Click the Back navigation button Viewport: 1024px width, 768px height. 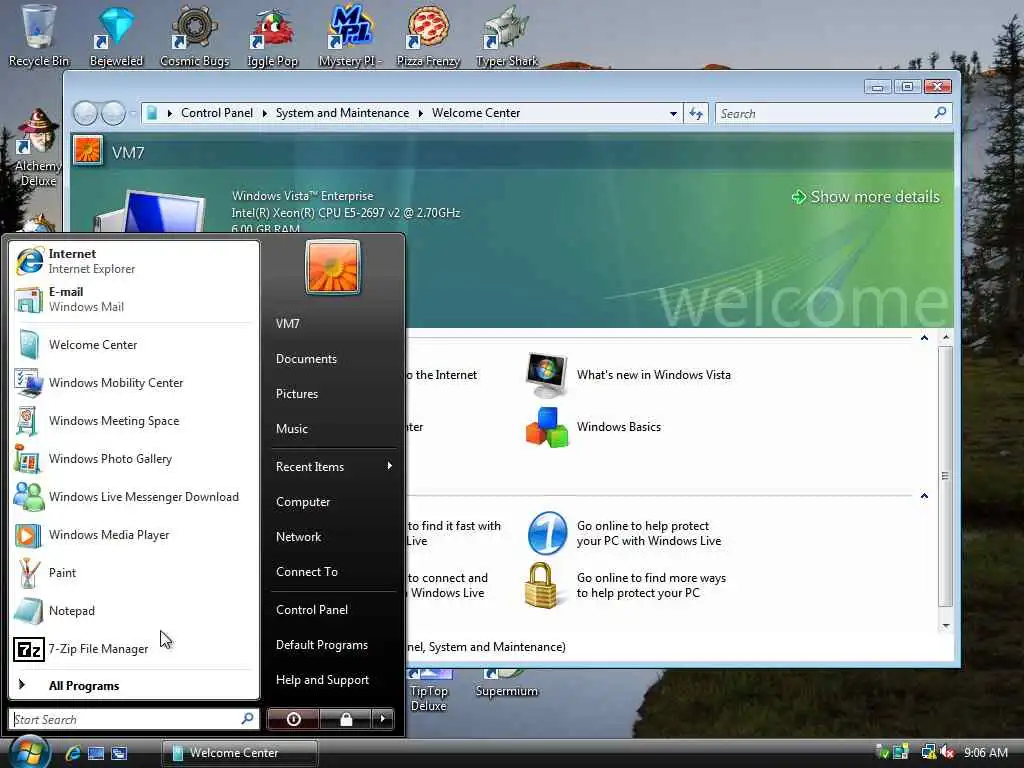pos(85,114)
